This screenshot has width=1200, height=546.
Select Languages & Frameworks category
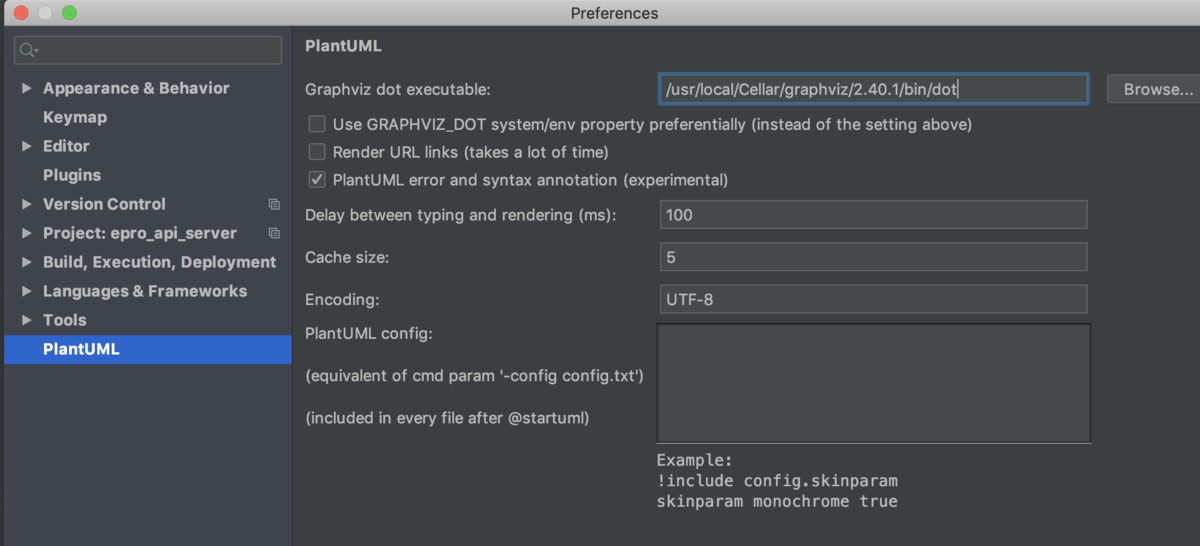pyautogui.click(x=145, y=291)
